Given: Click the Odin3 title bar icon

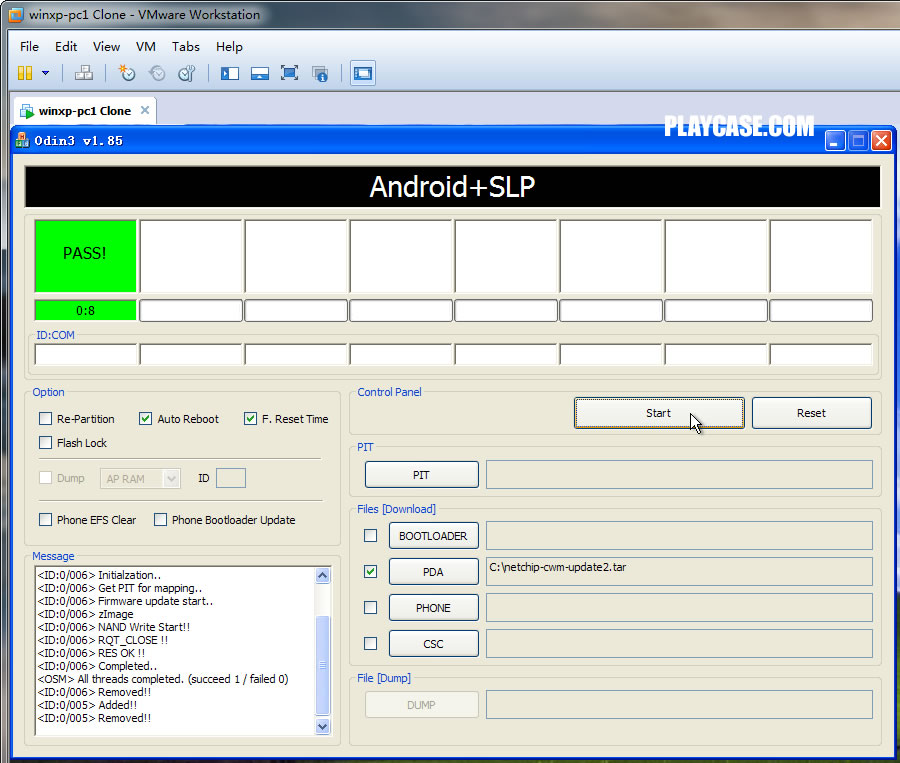Looking at the screenshot, I should [x=22, y=141].
